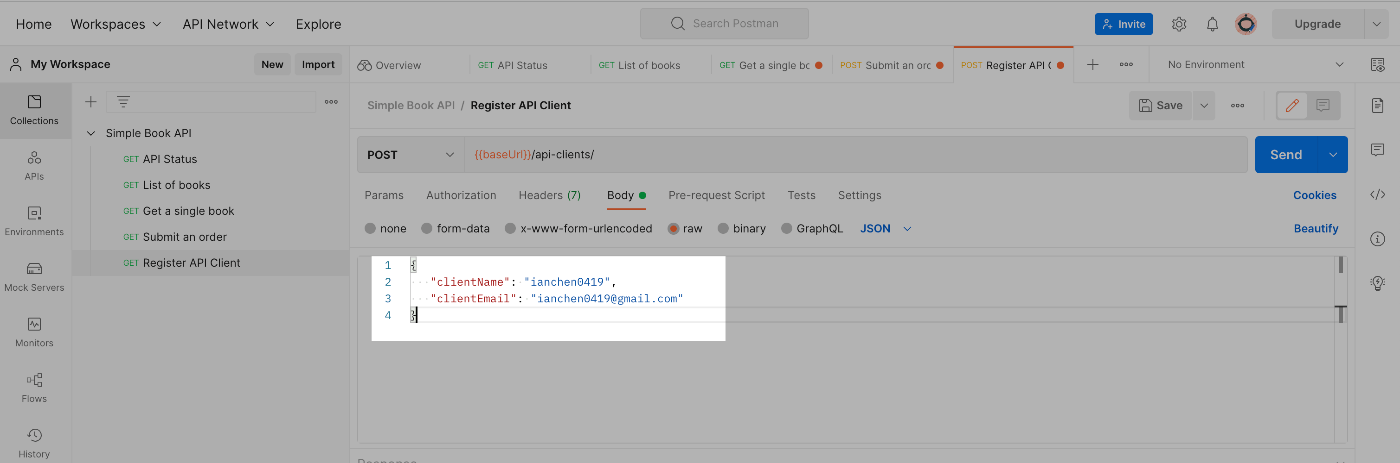Open JSON format dropdown
Screen dimensions: 1400x463
point(886,229)
